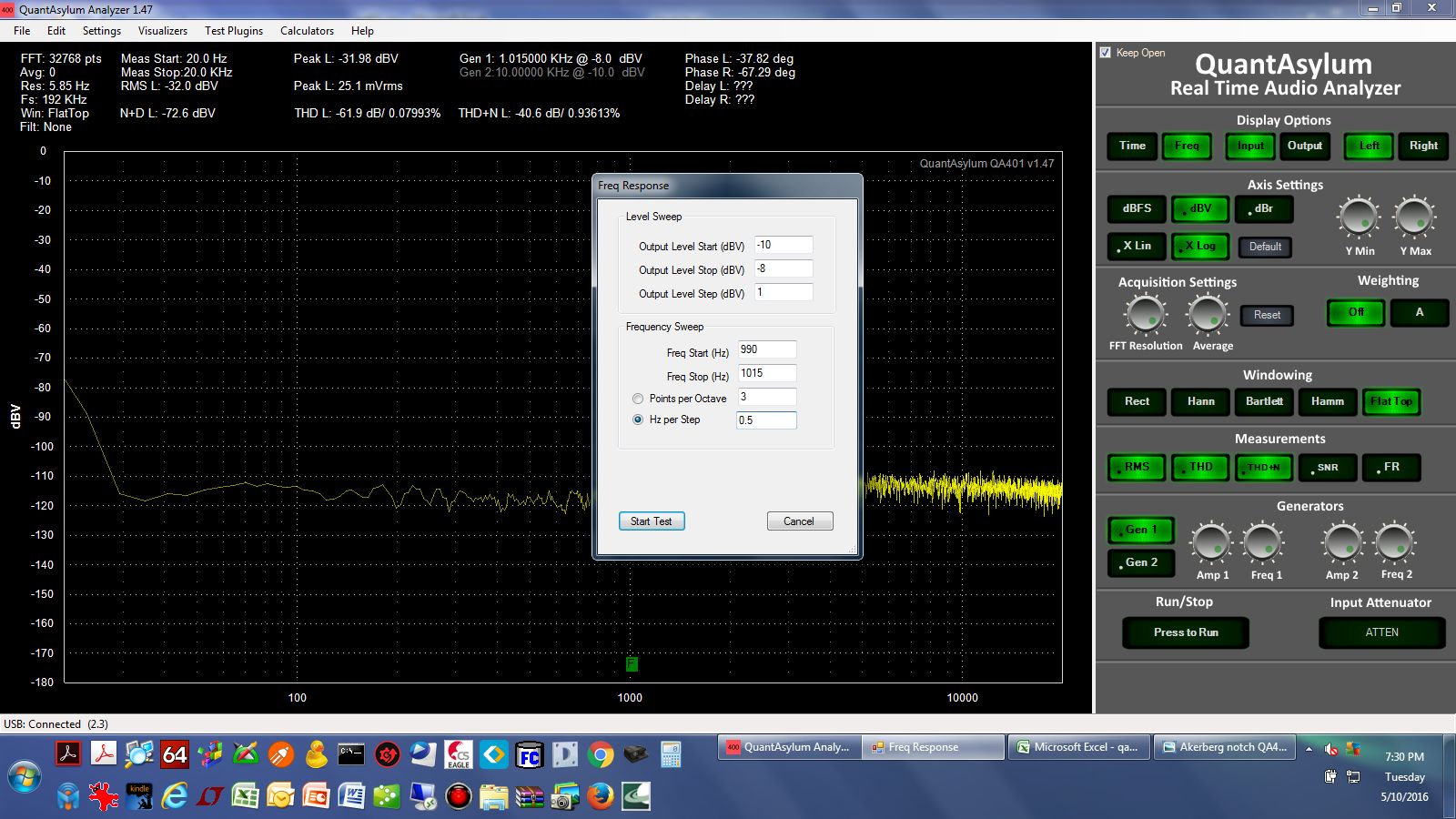The height and width of the screenshot is (819, 1456).
Task: Launch EAGLE from the taskbar
Action: point(458,754)
